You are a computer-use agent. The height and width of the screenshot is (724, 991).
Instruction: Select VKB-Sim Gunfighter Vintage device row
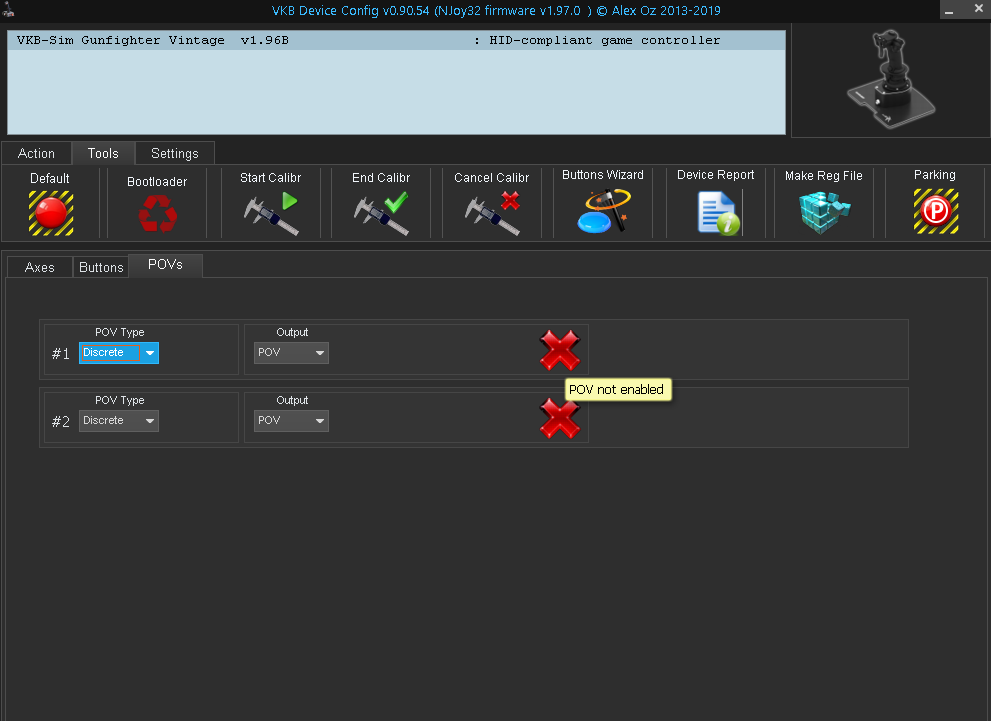coord(396,40)
